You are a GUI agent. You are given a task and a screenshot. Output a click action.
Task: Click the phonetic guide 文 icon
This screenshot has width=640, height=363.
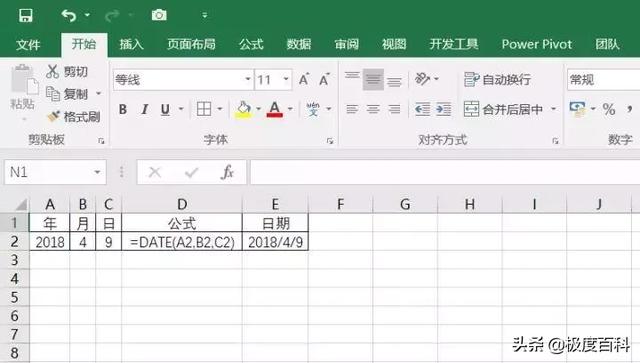(313, 109)
